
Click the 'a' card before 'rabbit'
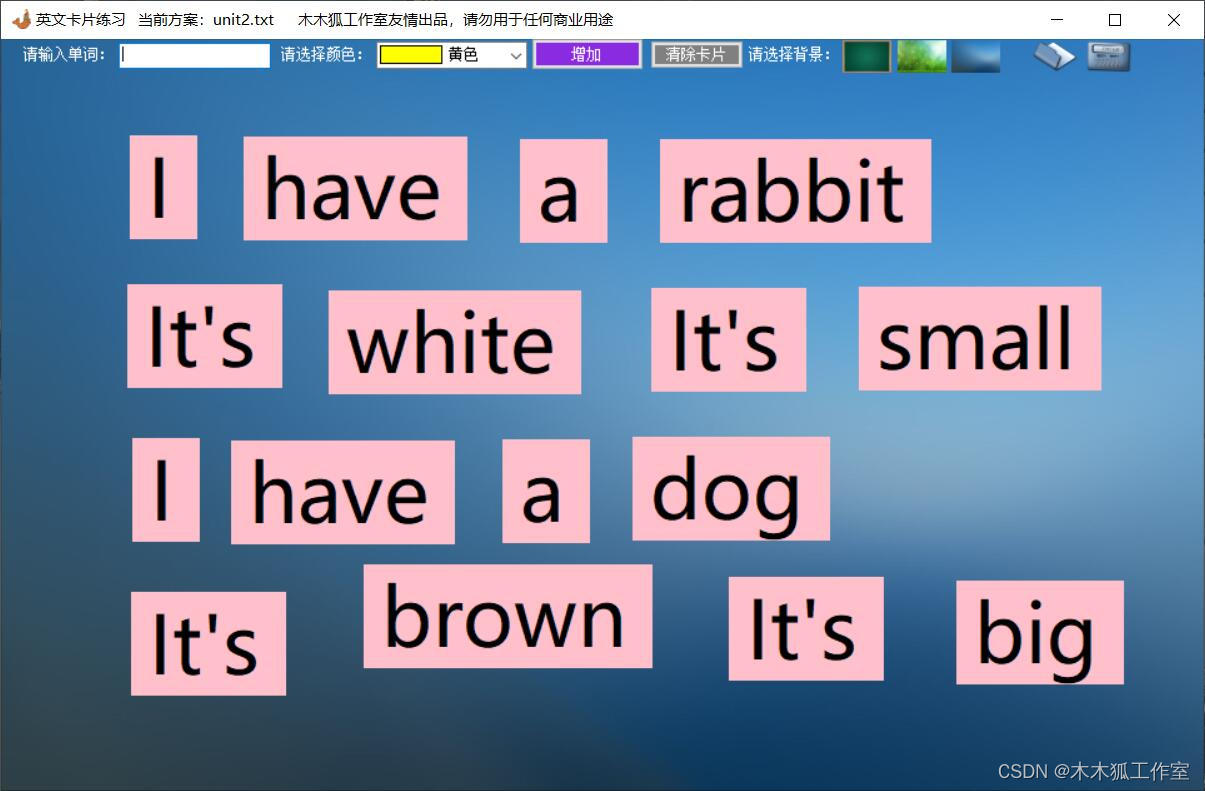563,191
